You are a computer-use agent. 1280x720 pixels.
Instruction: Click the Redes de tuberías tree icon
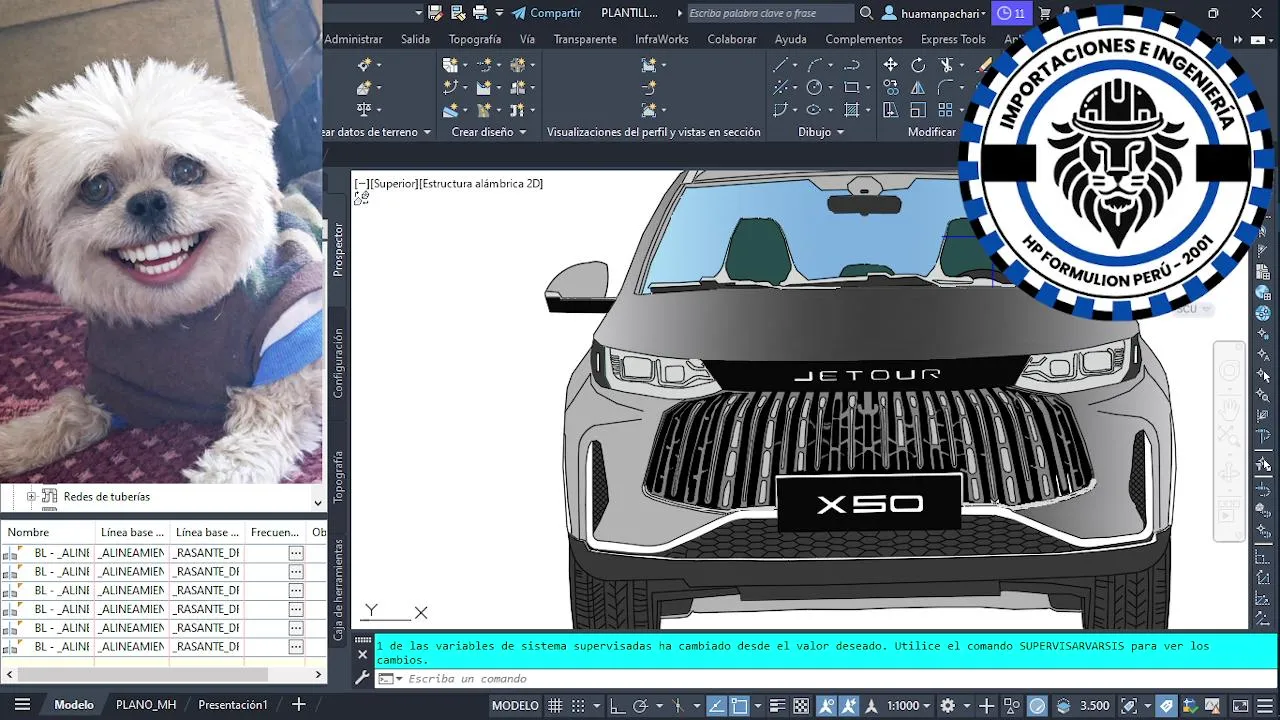49,496
